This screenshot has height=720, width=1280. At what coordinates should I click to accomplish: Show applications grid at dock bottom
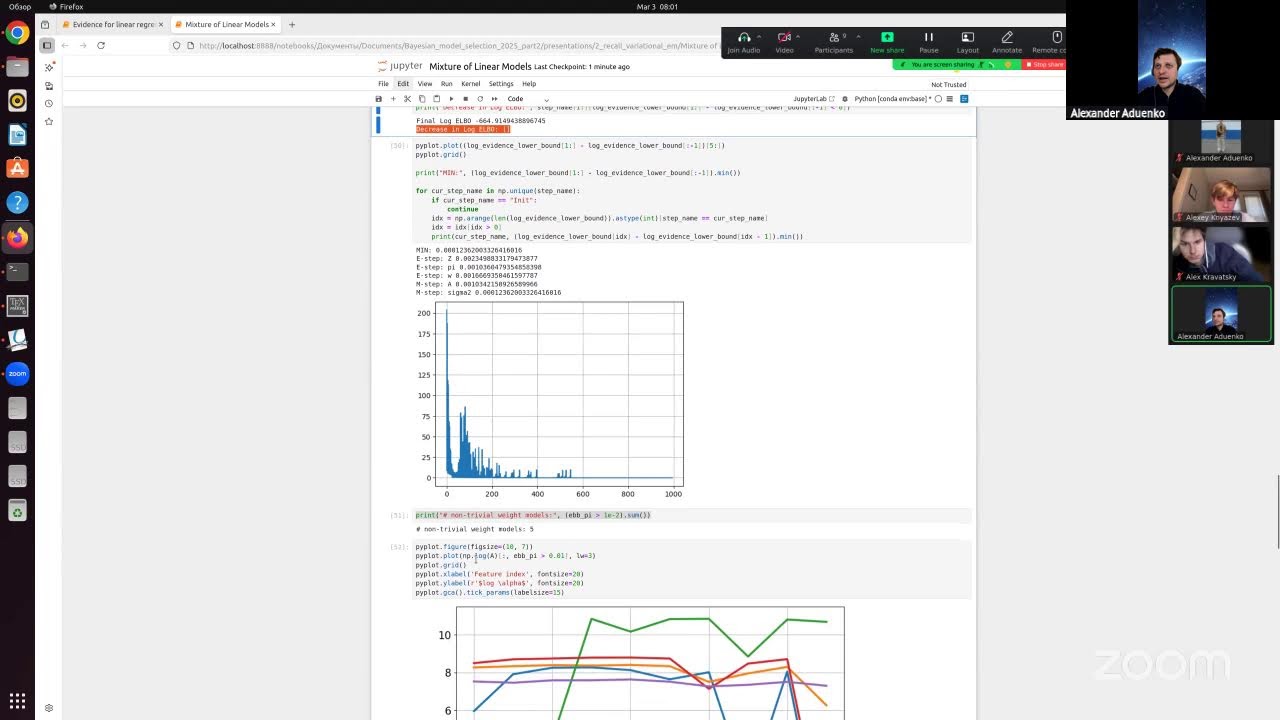coord(17,701)
